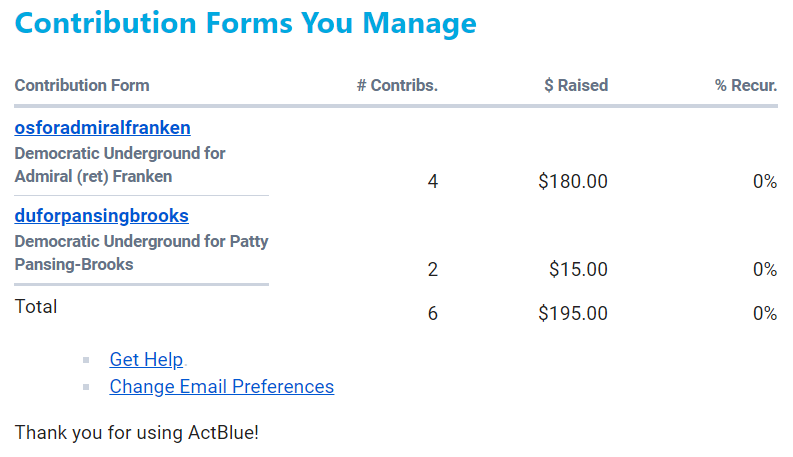Click the total contribution count 6
The image size is (793, 457).
433,313
